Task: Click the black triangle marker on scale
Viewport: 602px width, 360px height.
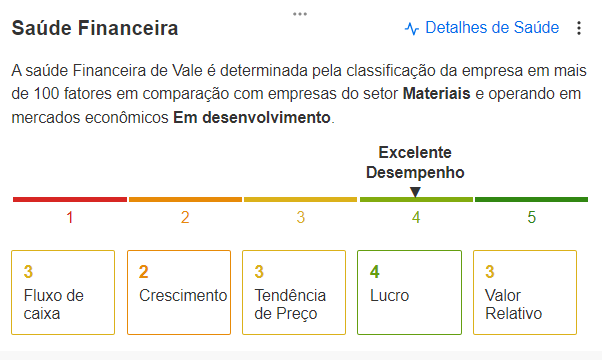Action: (x=415, y=192)
